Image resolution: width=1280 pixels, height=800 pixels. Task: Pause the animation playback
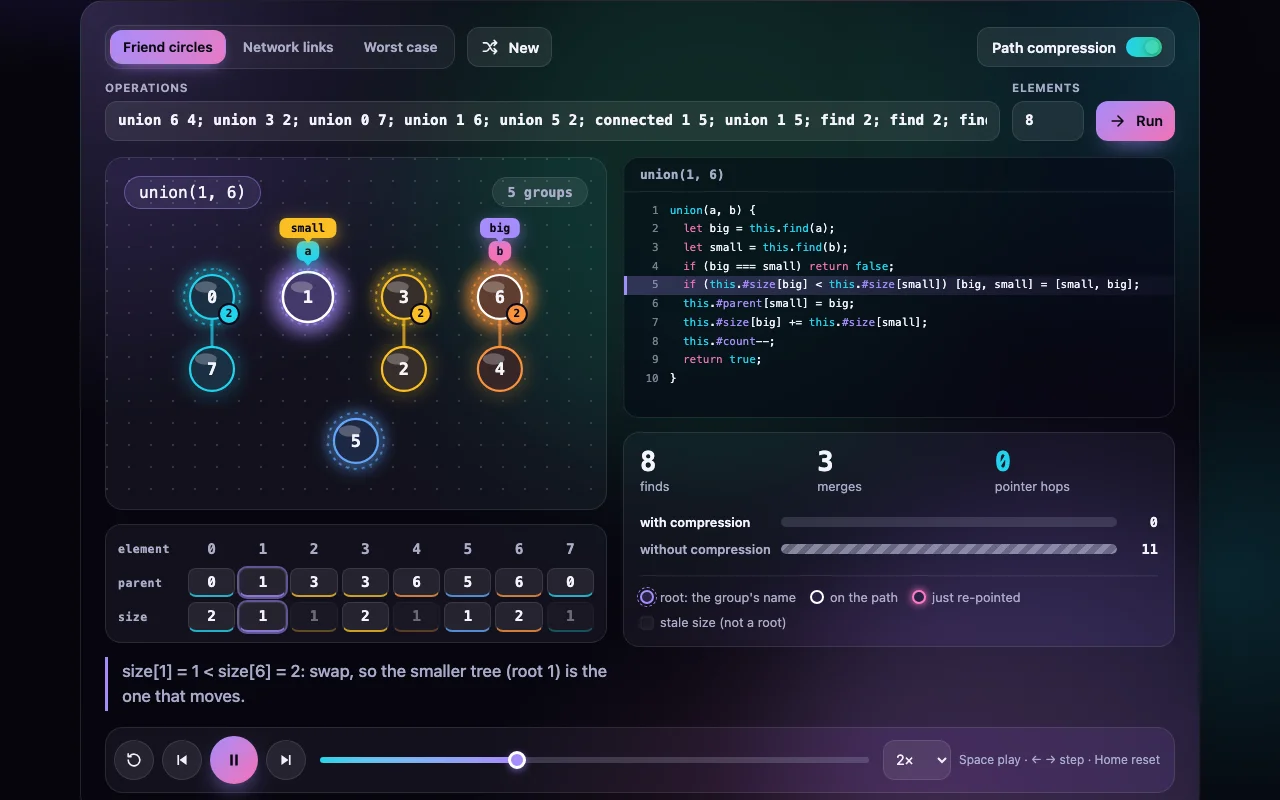(234, 760)
